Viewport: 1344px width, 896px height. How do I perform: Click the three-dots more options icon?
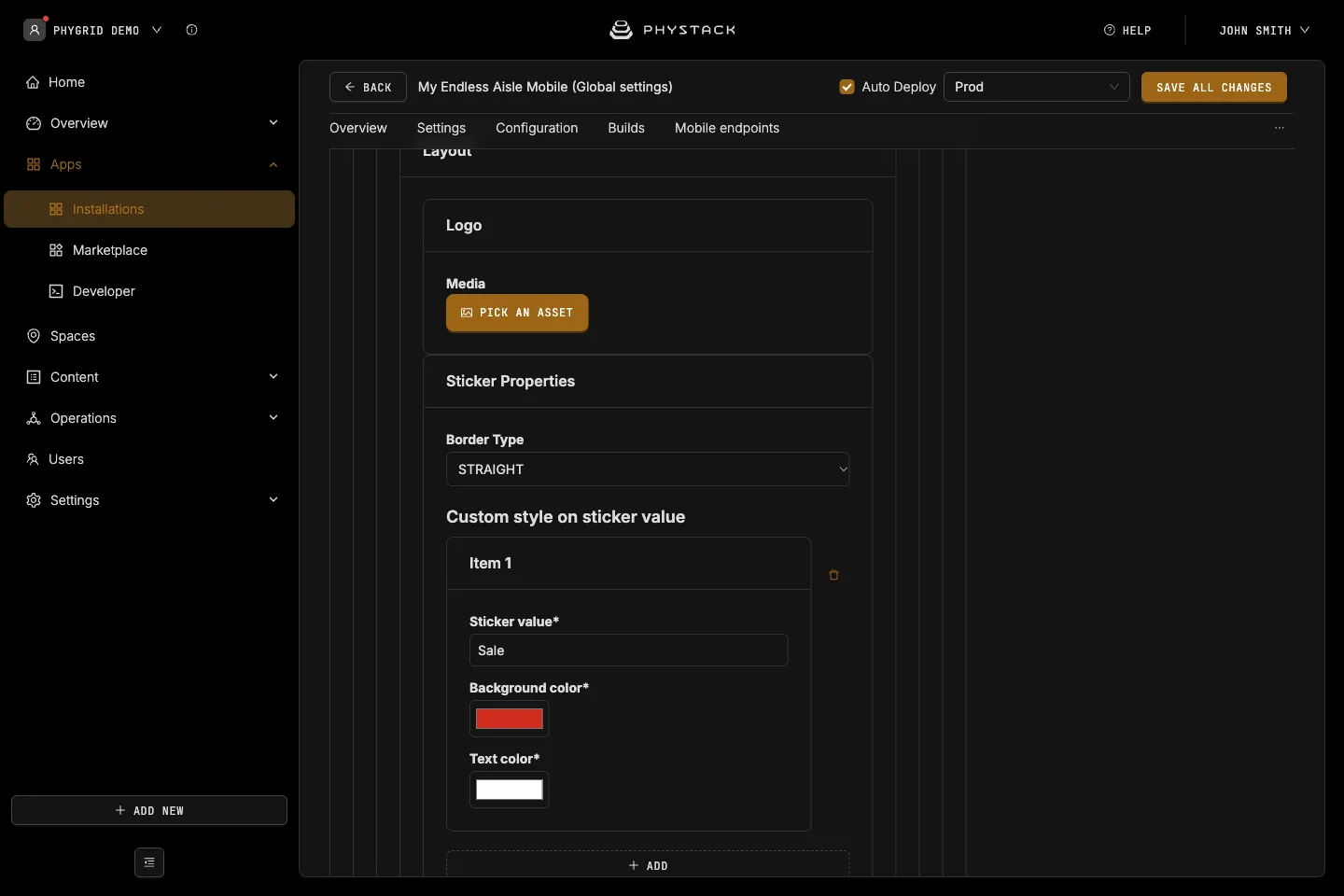click(1280, 128)
